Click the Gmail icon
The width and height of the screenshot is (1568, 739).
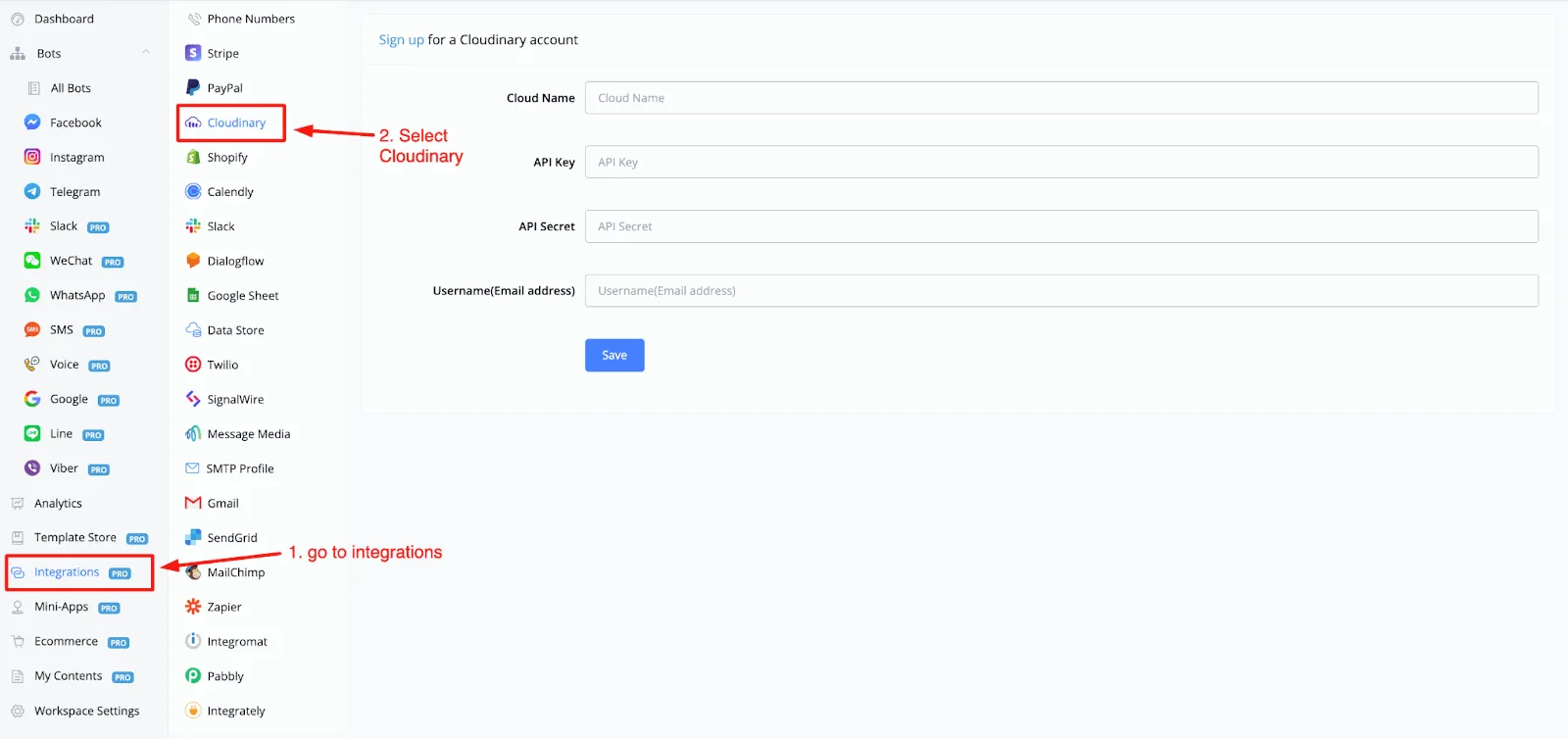pyautogui.click(x=193, y=503)
